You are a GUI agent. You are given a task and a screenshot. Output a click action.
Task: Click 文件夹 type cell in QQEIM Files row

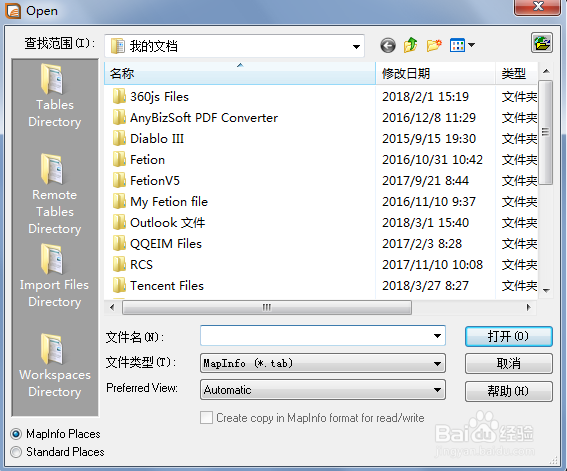click(519, 243)
